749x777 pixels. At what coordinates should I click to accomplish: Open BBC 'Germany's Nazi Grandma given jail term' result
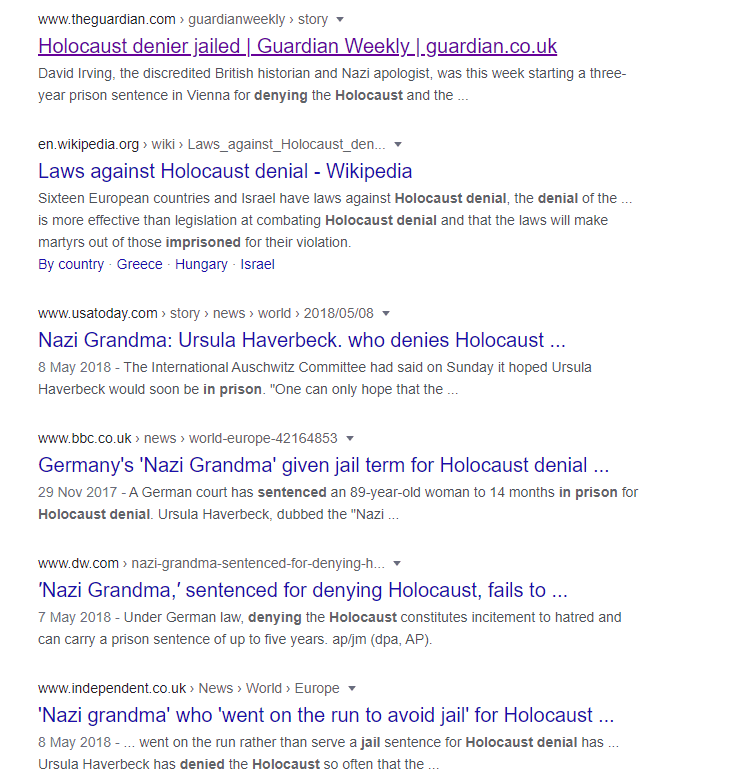point(324,465)
